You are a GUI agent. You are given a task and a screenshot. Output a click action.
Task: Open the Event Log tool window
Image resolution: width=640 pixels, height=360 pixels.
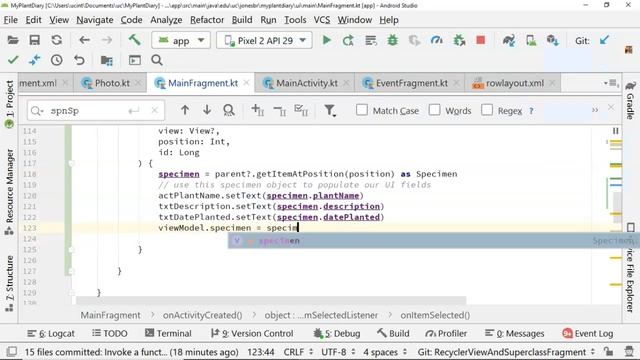coord(588,333)
